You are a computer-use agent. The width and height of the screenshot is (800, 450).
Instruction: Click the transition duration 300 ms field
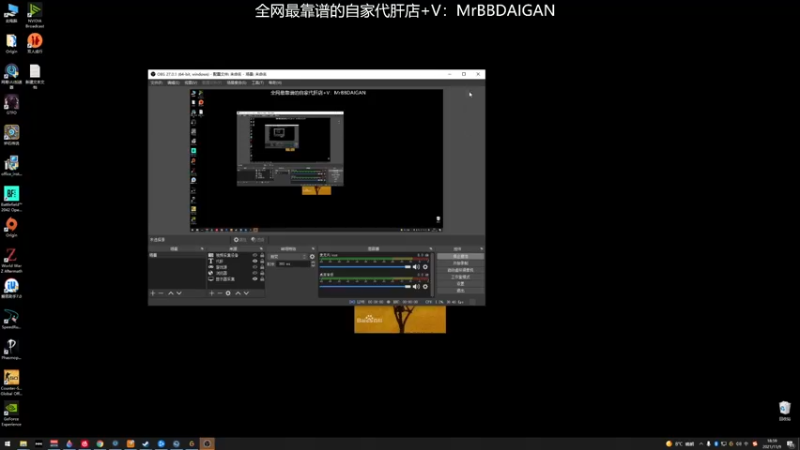pos(293,264)
